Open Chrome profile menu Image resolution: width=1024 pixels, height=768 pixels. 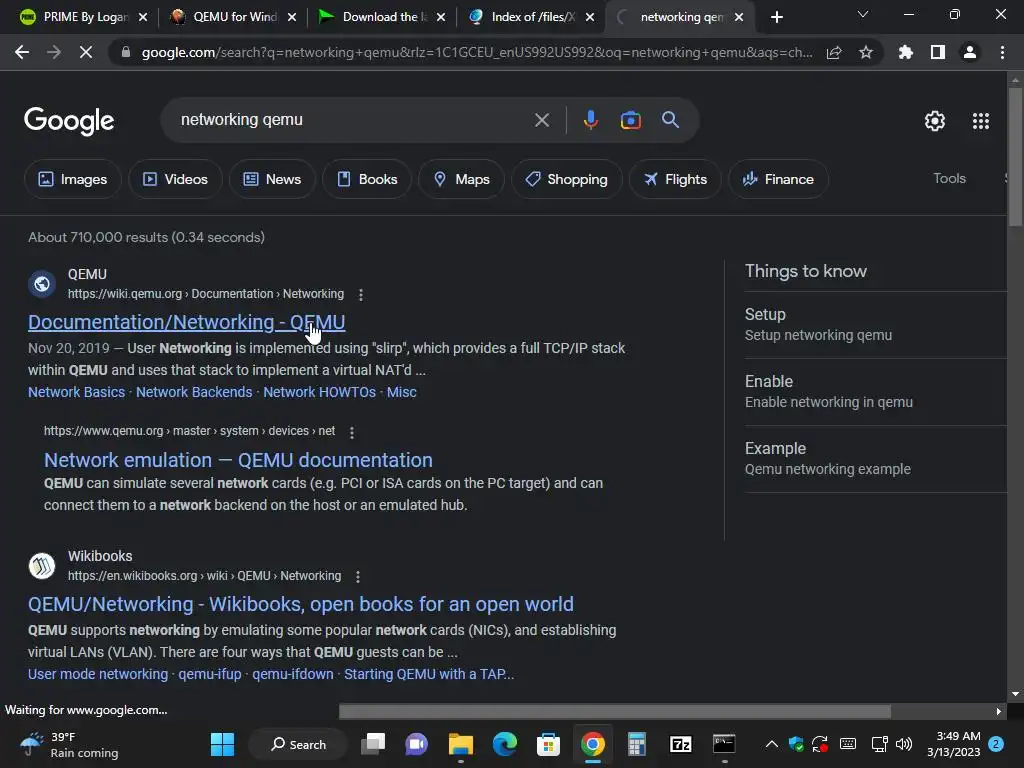970,52
